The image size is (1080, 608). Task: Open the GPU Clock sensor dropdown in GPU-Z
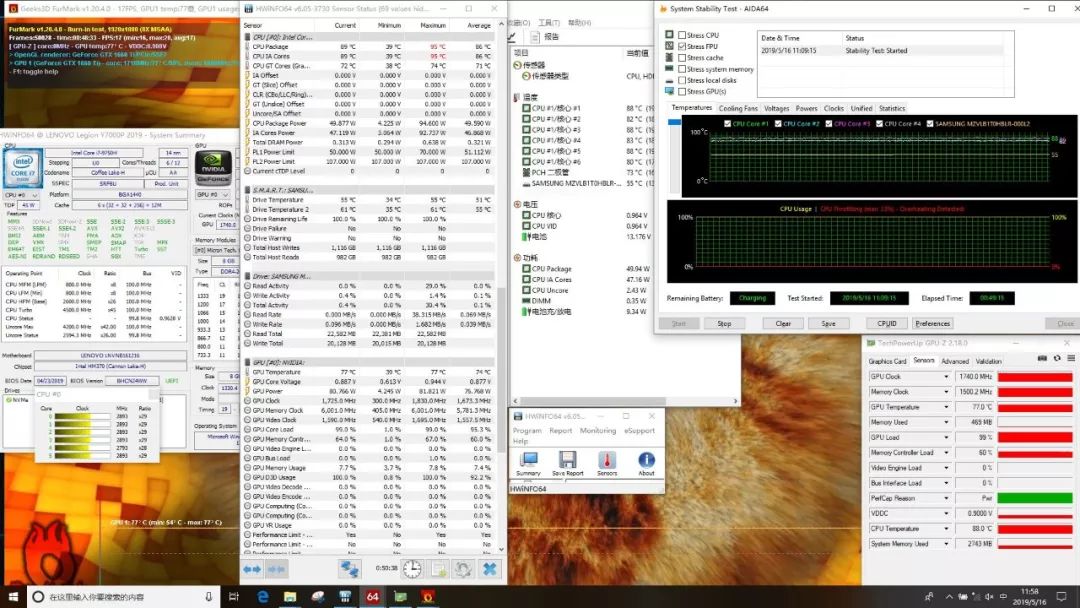pyautogui.click(x=947, y=377)
